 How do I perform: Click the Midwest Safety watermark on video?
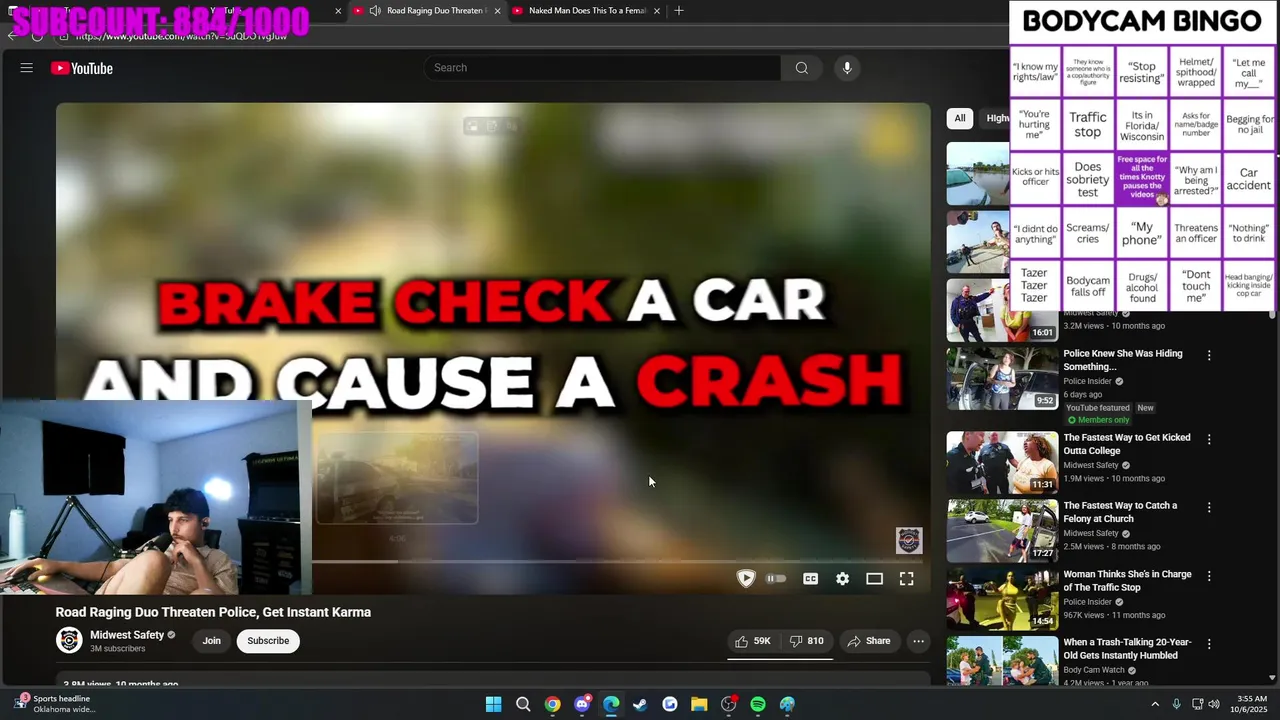[908, 541]
